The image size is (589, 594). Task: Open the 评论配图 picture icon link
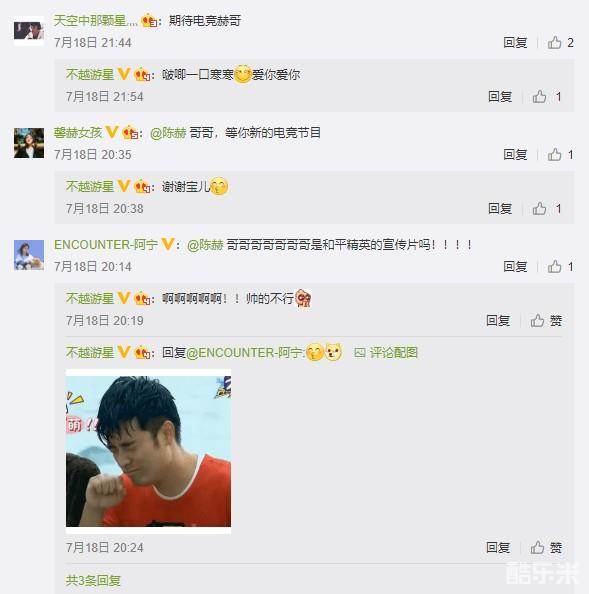386,353
